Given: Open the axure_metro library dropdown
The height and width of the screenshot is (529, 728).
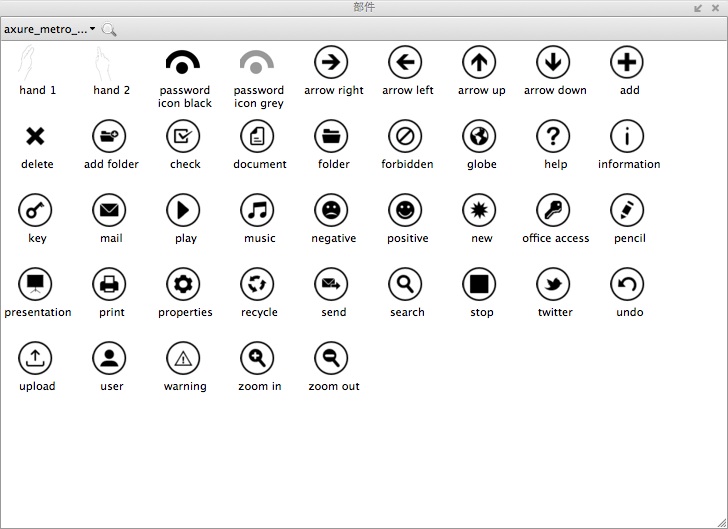Looking at the screenshot, I should click(50, 29).
